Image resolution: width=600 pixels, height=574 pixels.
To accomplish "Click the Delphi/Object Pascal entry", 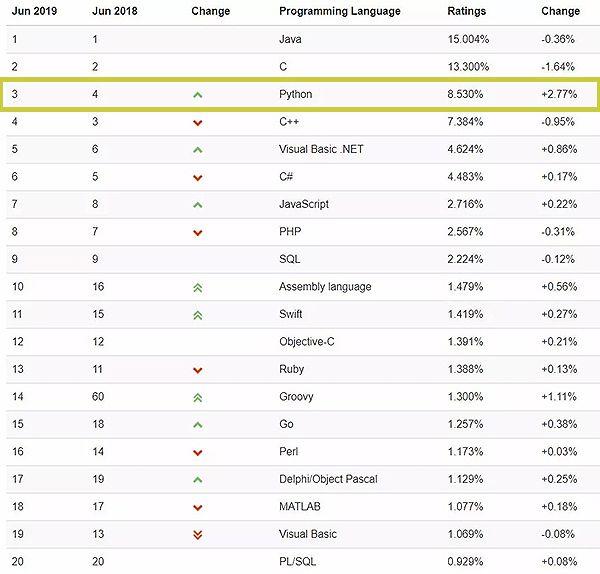I will [328, 479].
